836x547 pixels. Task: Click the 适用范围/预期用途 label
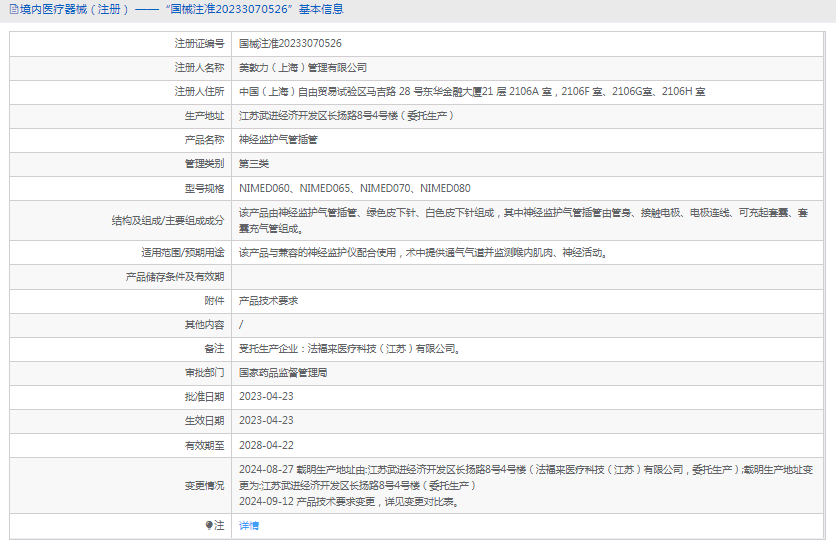tap(183, 253)
